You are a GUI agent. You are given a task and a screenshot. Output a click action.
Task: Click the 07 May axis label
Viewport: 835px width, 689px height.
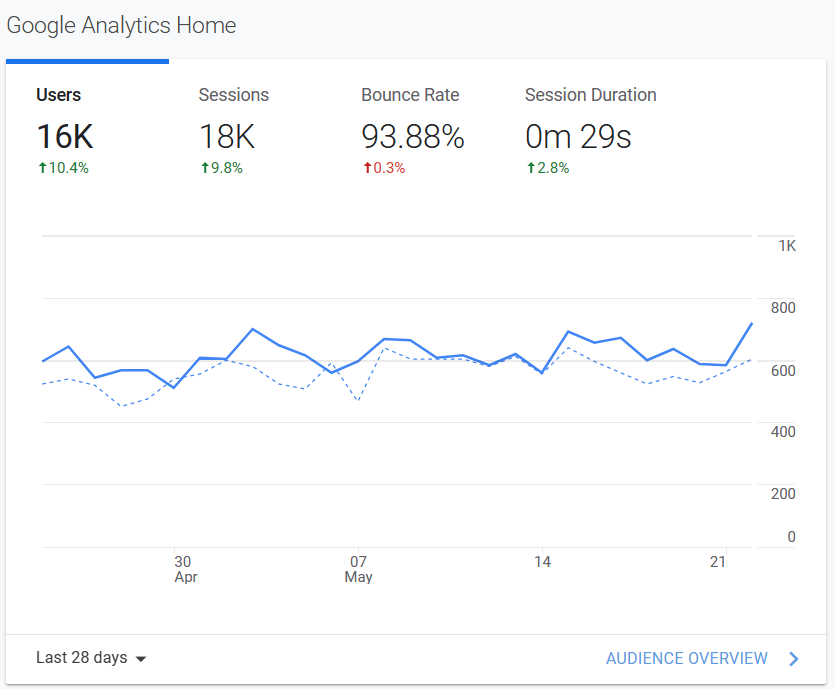pyautogui.click(x=358, y=568)
